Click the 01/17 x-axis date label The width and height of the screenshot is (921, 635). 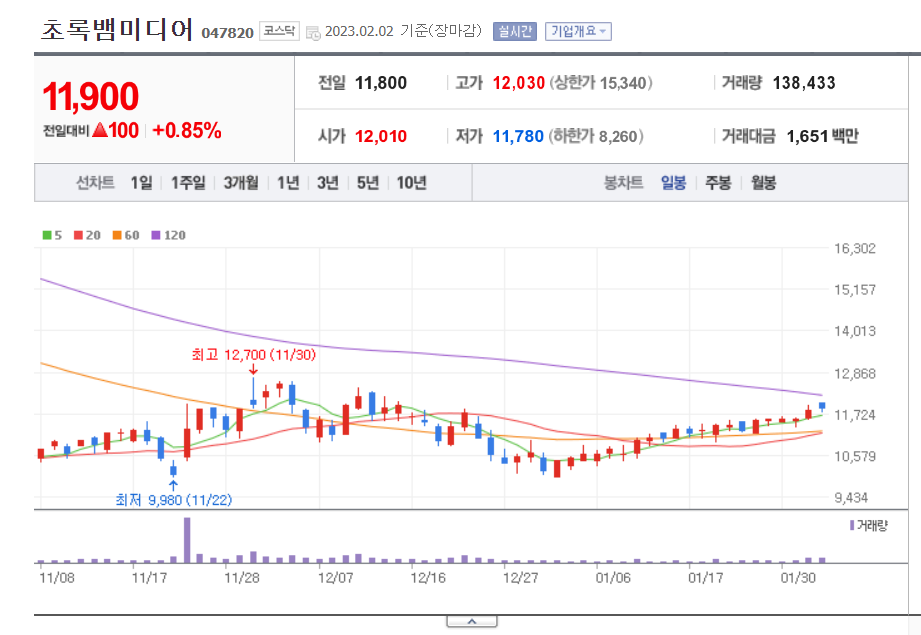[x=705, y=578]
